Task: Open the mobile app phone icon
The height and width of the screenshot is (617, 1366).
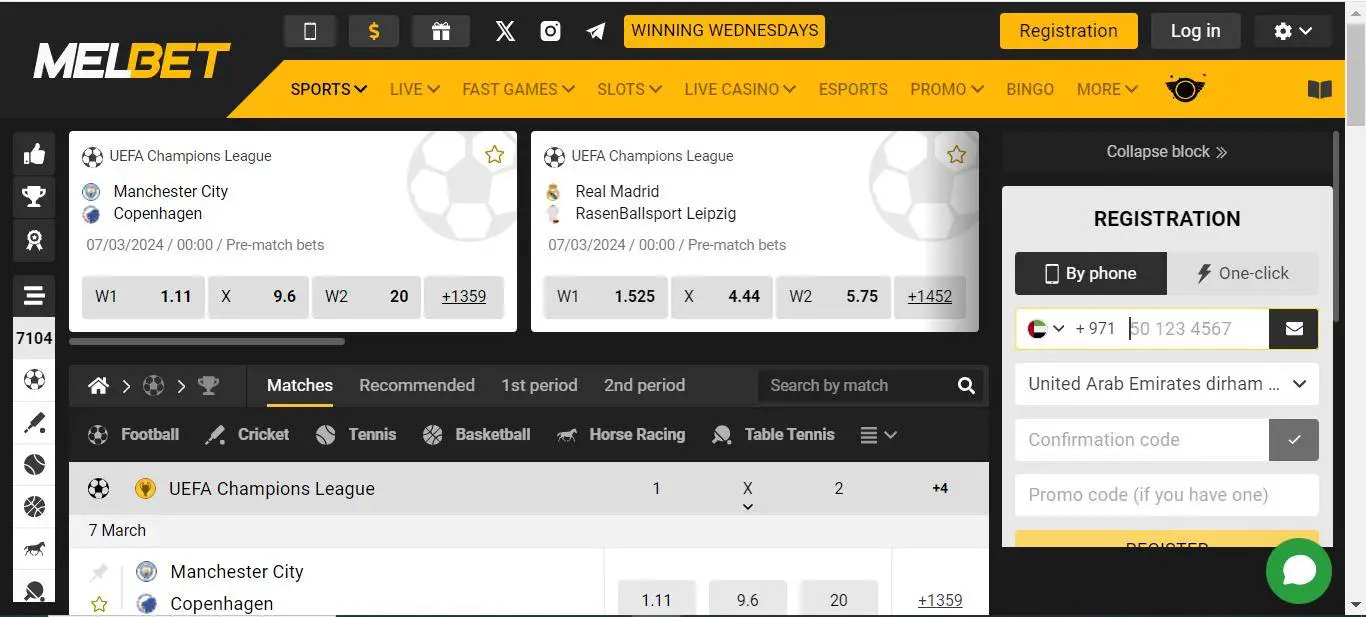Action: 310,31
